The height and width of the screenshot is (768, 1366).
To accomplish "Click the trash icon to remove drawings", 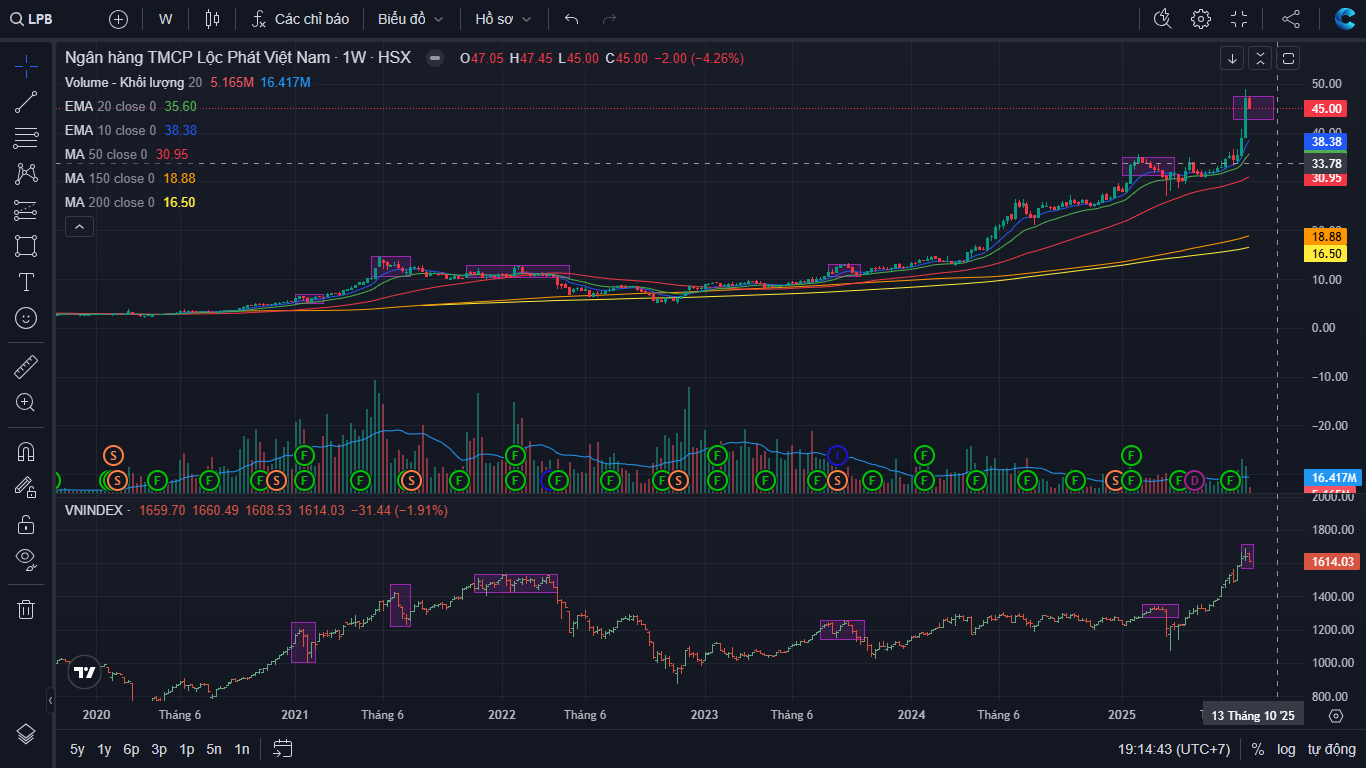I will coord(26,608).
